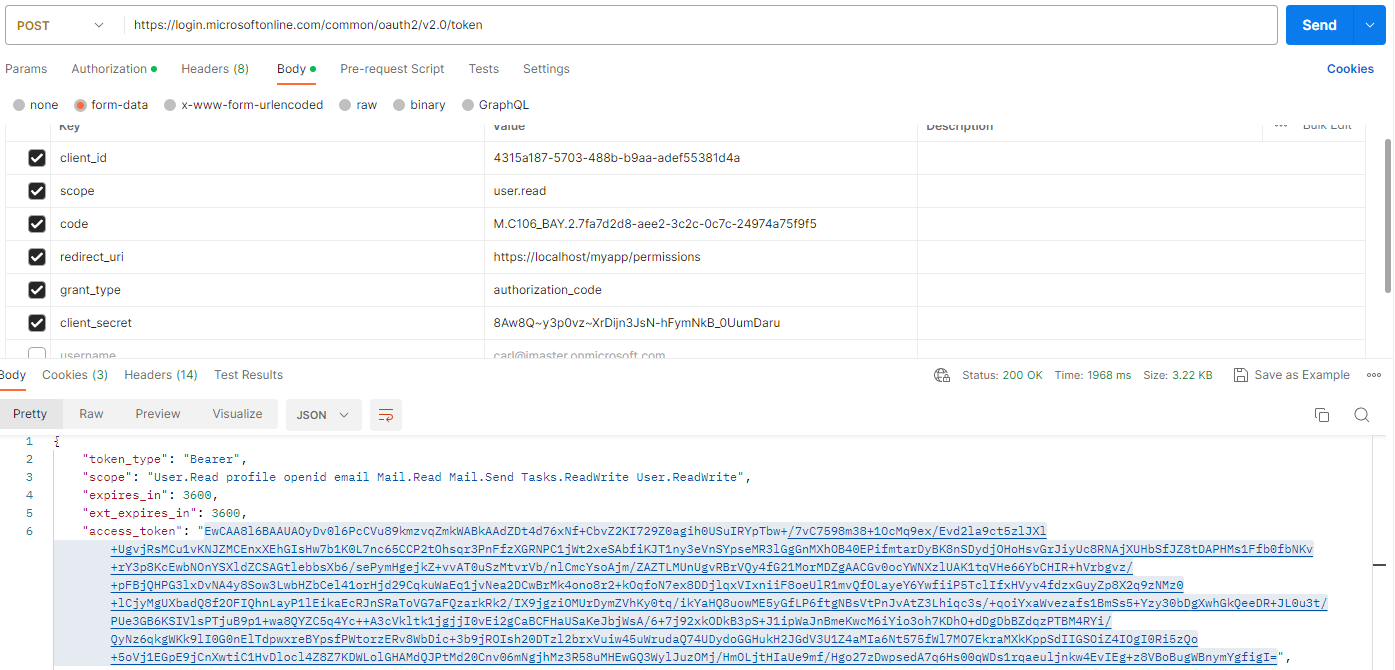Copy response with the copy icon
This screenshot has height=670, width=1395.
(x=1322, y=415)
